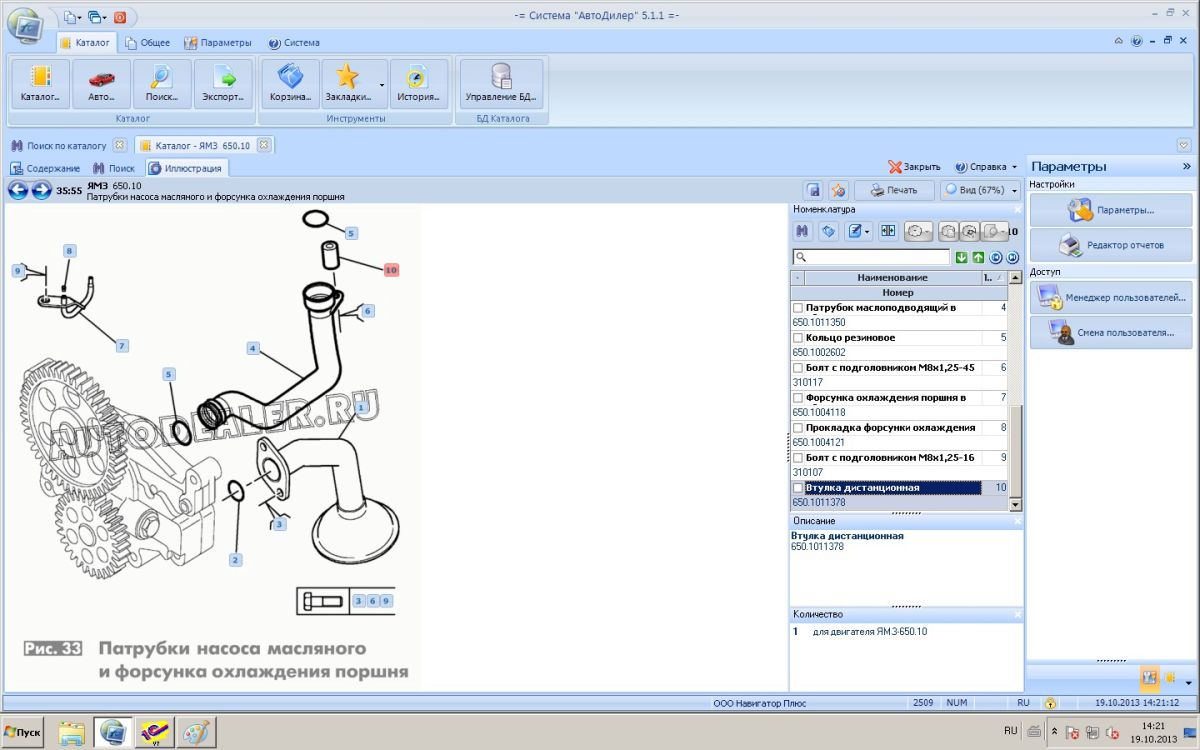This screenshot has height=750, width=1200.
Task: Open 1C app from the taskbar
Action: [155, 733]
